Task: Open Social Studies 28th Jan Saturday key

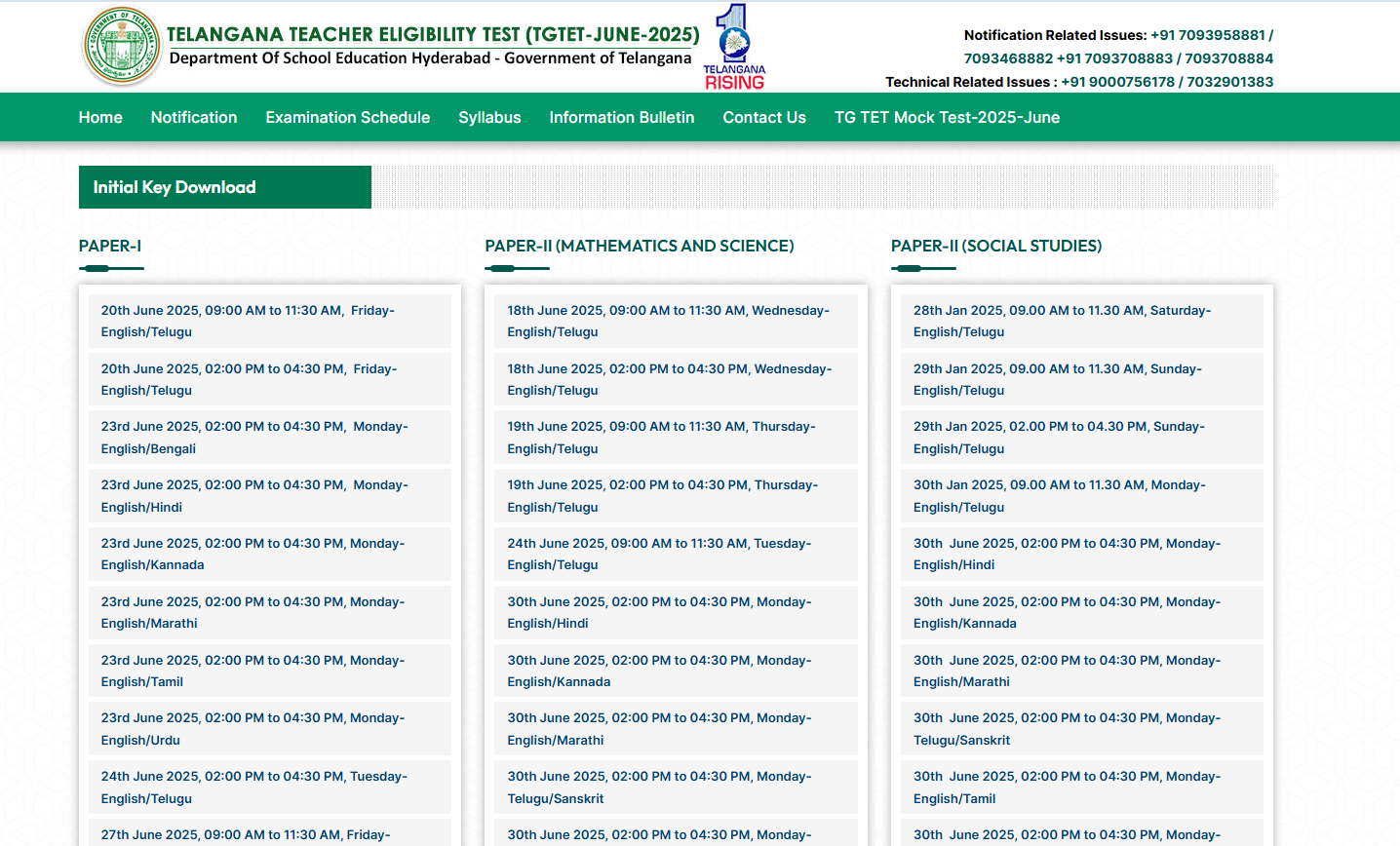Action: click(x=1082, y=321)
